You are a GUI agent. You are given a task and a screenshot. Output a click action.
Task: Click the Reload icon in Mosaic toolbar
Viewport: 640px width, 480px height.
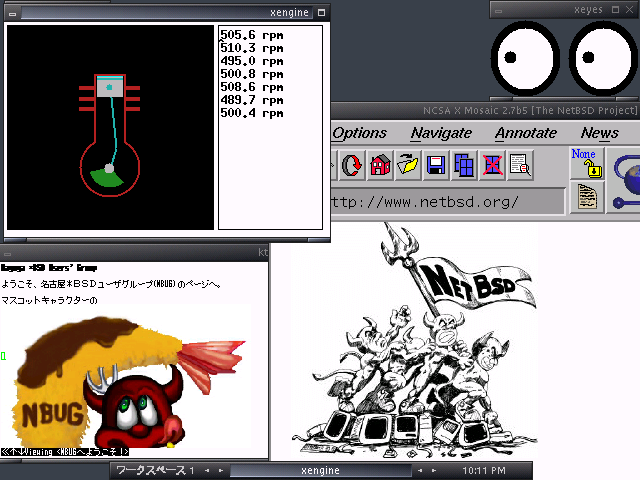[x=351, y=165]
